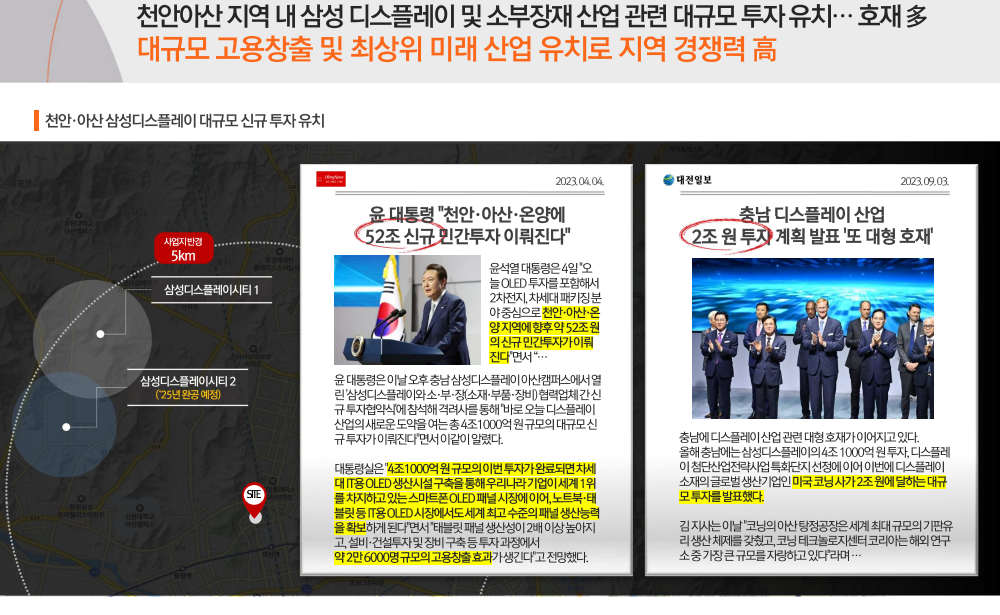Click paragraph starting '김 지사는 이날'
Screen dimensions: 1000x615
(x=816, y=541)
